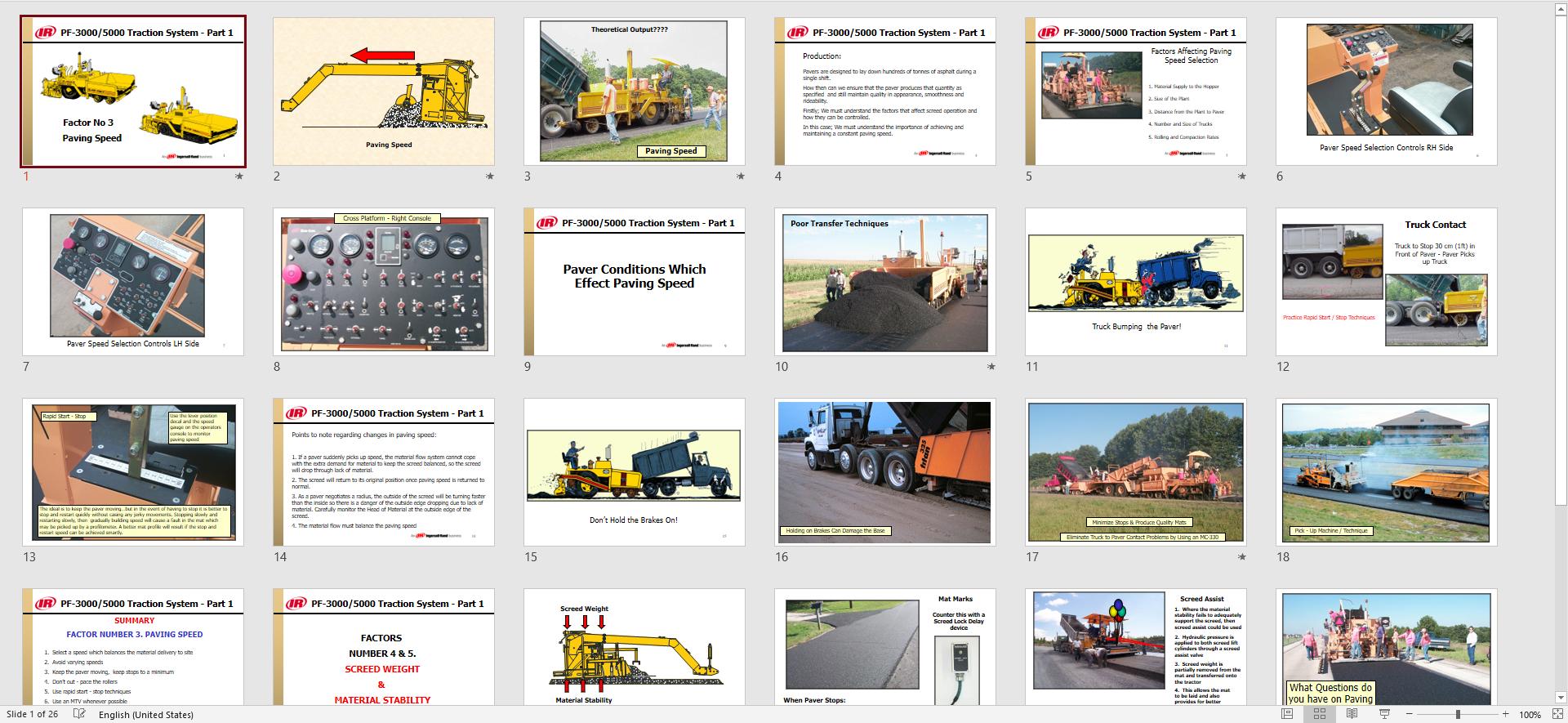Select slide 14 points on paving speed changes
The image size is (1568, 723).
(x=384, y=472)
